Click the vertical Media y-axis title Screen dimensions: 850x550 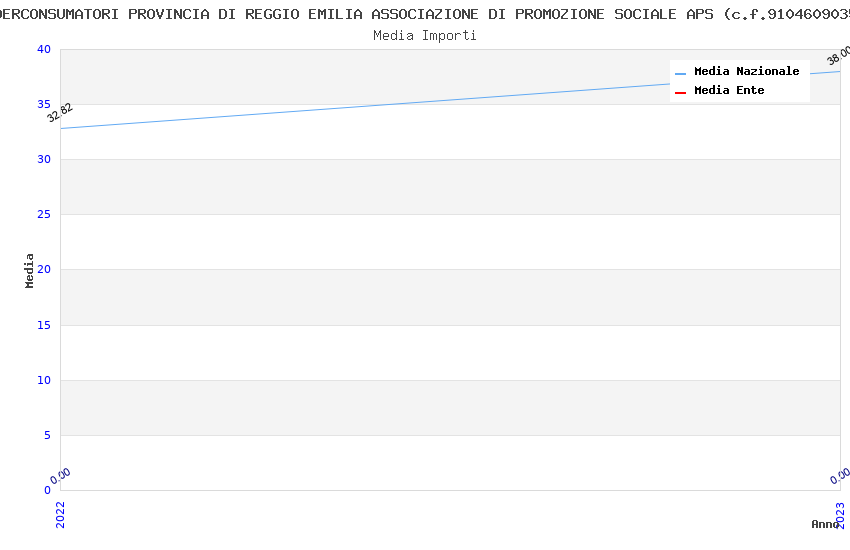pyautogui.click(x=30, y=270)
